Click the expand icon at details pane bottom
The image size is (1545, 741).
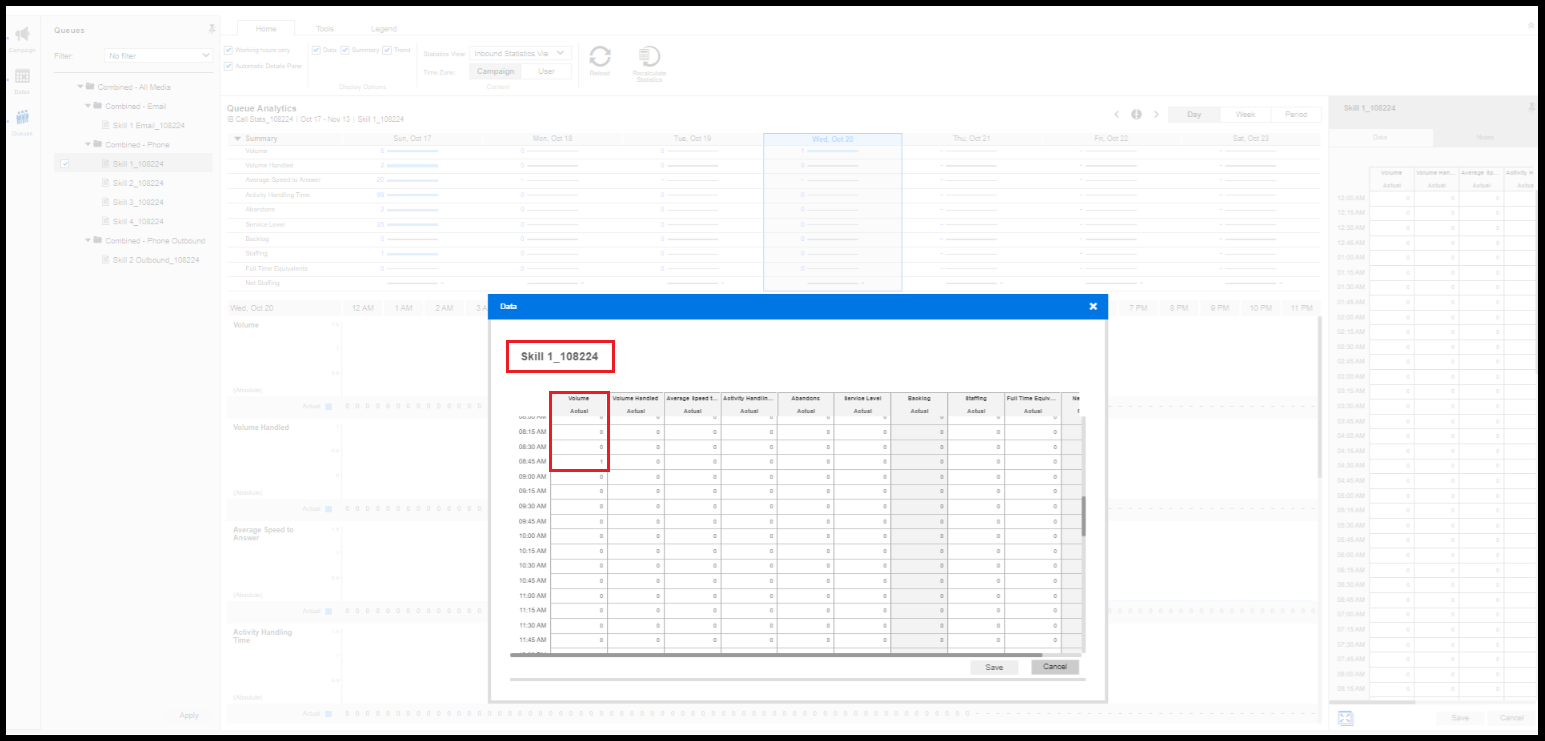(1345, 718)
